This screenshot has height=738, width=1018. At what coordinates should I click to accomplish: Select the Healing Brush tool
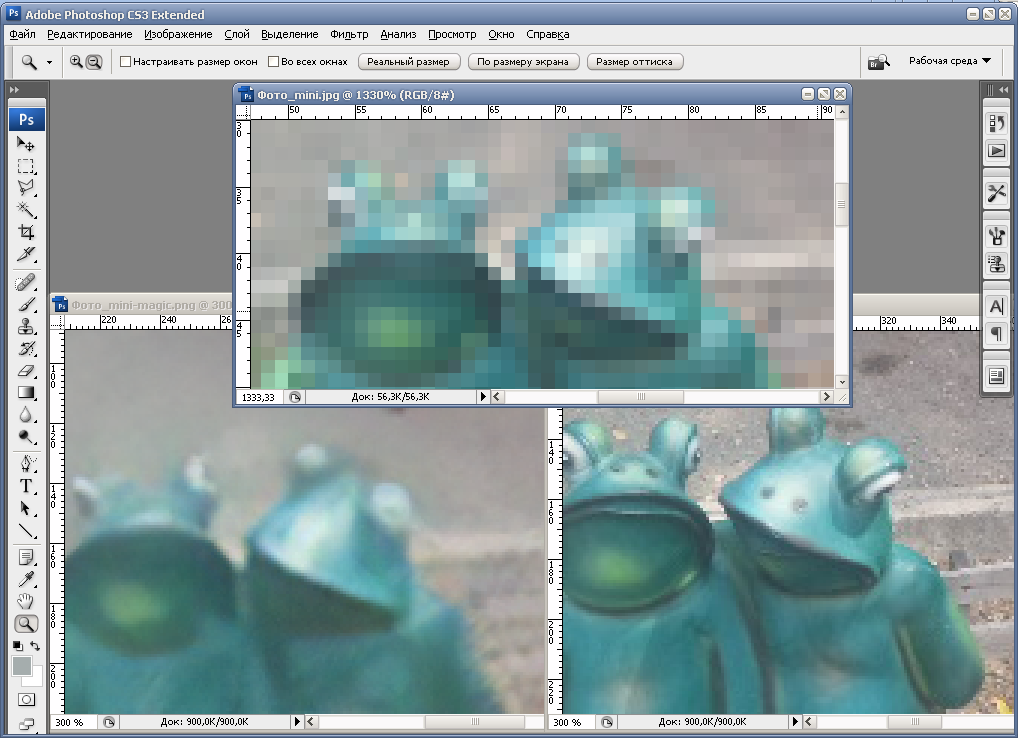[x=26, y=283]
